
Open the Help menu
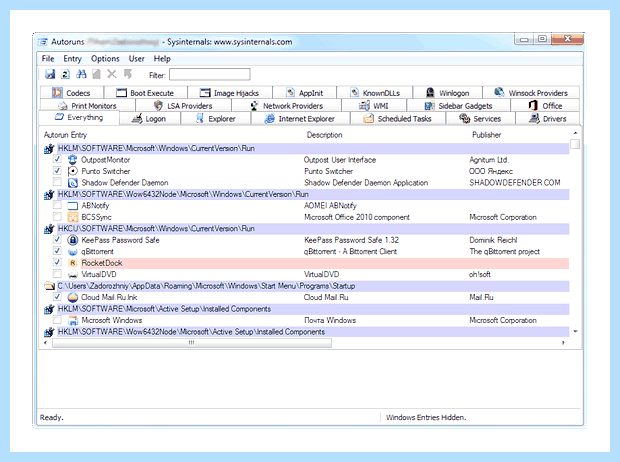tap(162, 59)
